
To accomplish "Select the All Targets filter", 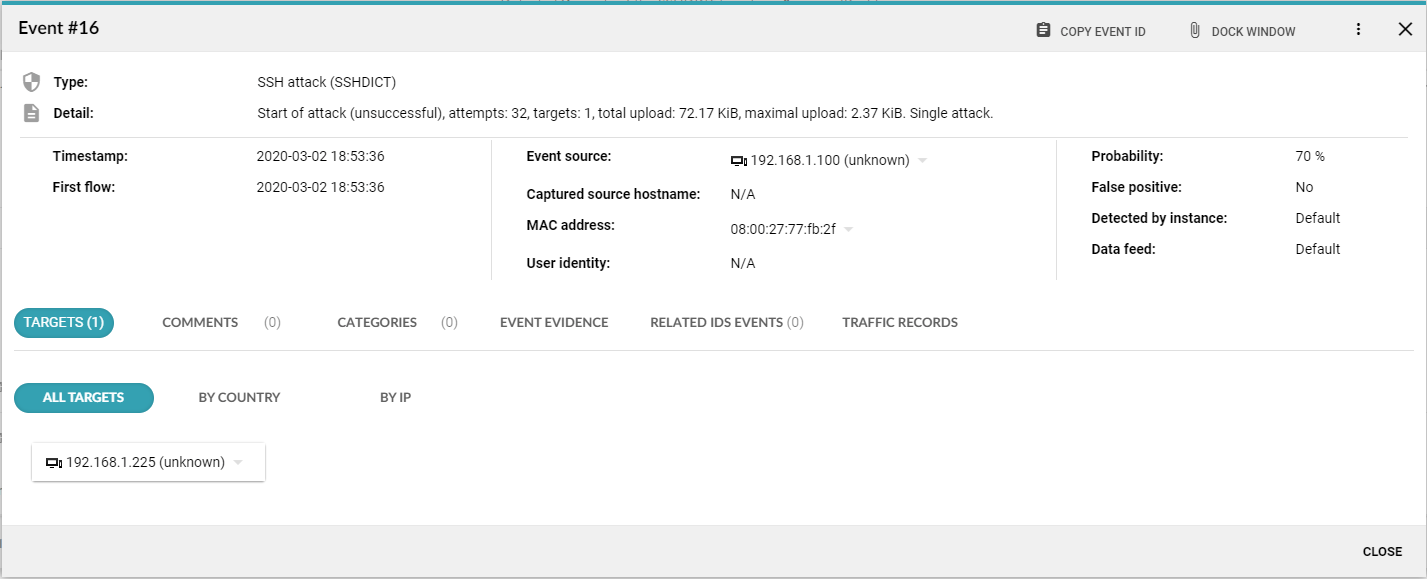I will click(x=83, y=398).
